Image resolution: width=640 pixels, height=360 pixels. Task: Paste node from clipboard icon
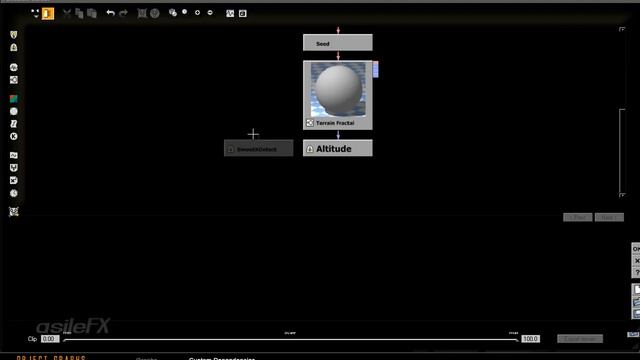pyautogui.click(x=92, y=13)
